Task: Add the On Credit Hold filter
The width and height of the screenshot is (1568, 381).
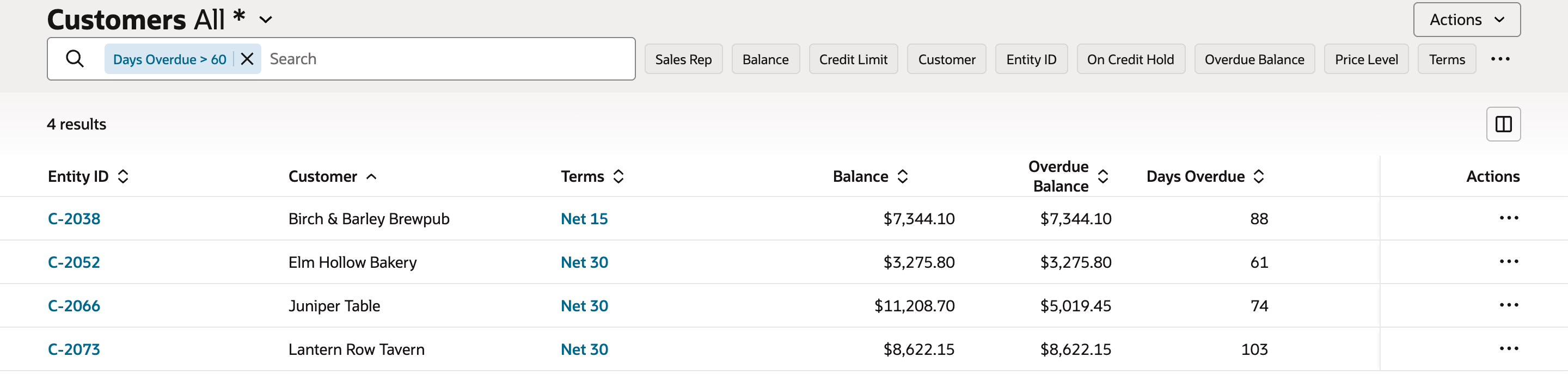Action: point(1130,60)
